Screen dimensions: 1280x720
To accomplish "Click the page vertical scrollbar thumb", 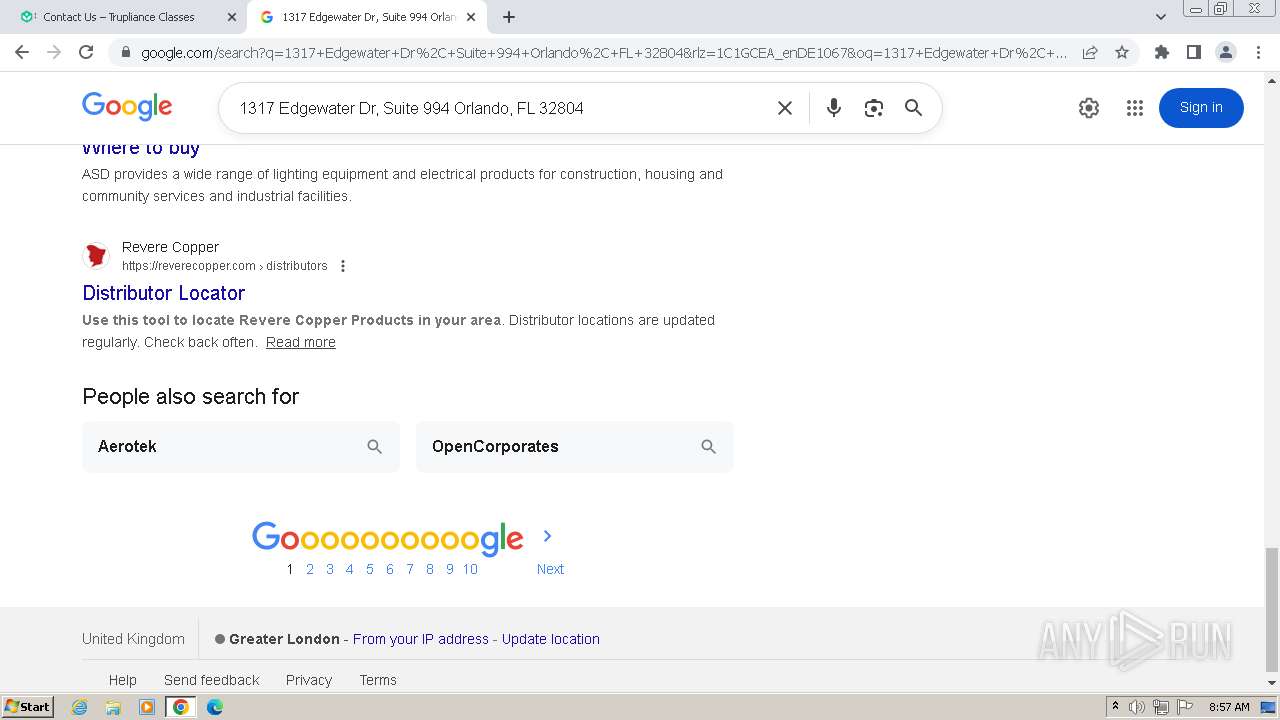I will click(1272, 610).
